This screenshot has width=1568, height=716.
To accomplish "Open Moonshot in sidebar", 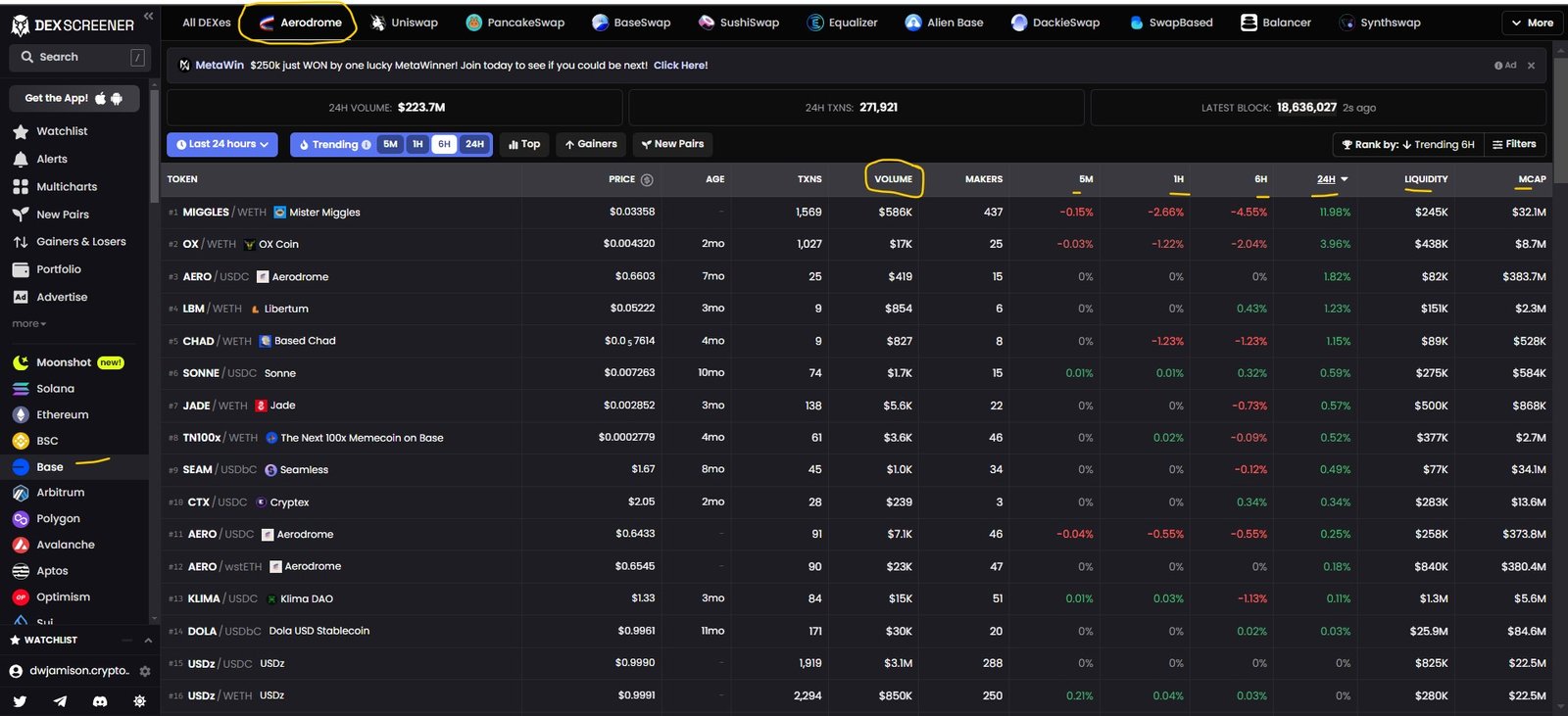I will point(64,362).
